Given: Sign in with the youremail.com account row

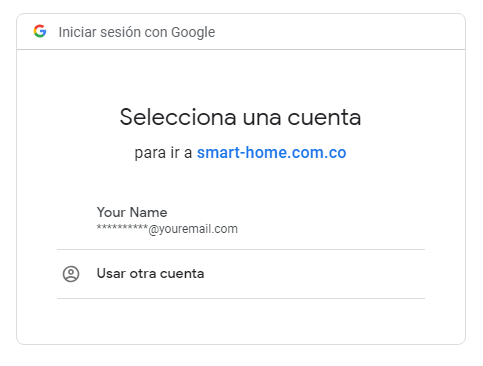Looking at the screenshot, I should tap(241, 221).
